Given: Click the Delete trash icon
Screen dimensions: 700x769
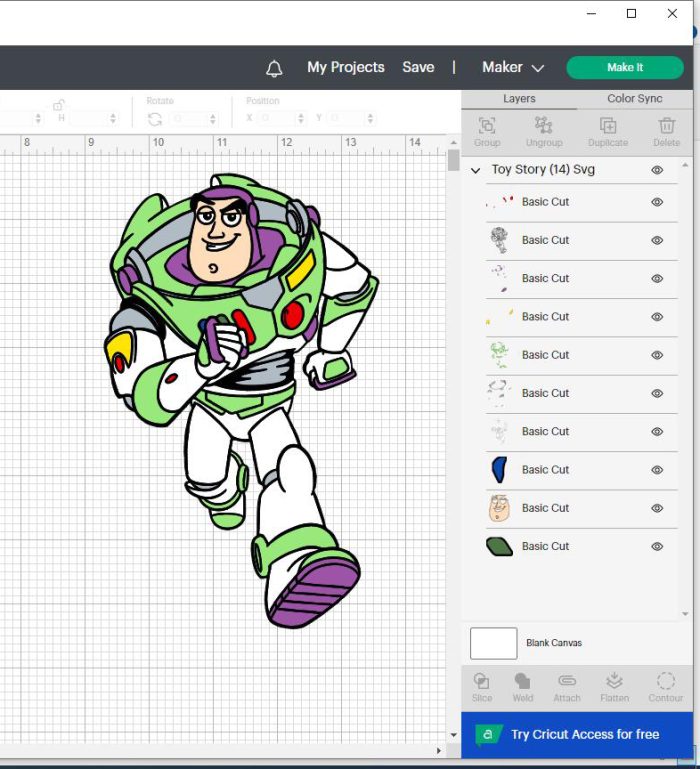Looking at the screenshot, I should point(667,126).
